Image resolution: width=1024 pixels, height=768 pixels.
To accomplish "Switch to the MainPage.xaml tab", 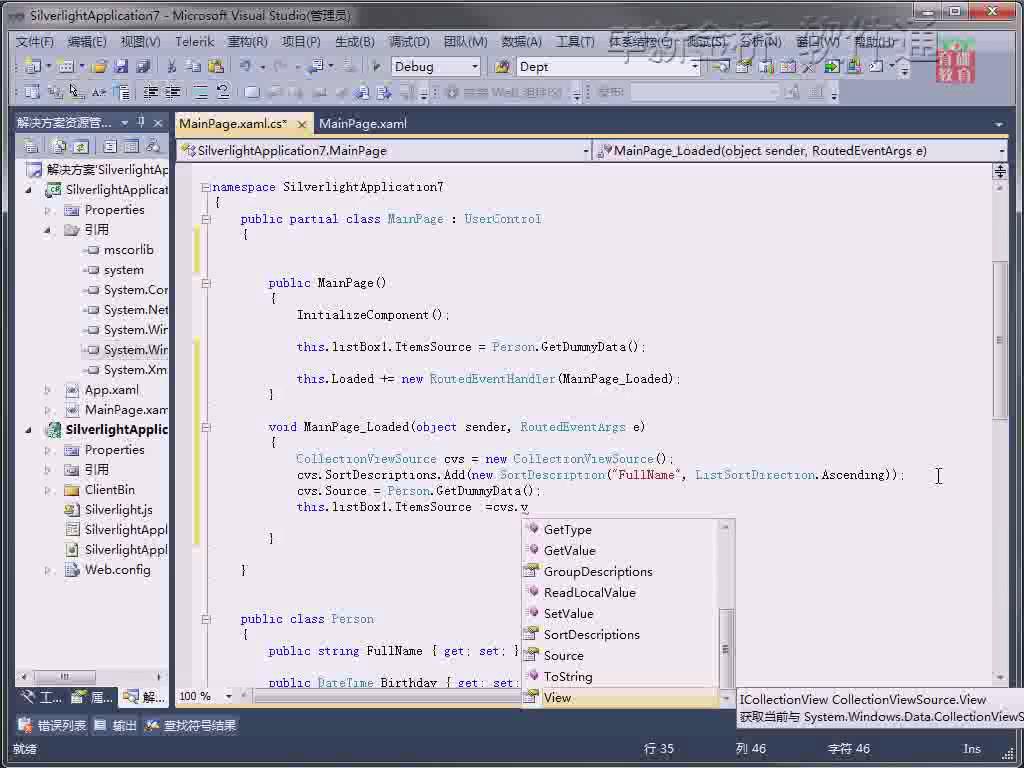I will pyautogui.click(x=363, y=123).
